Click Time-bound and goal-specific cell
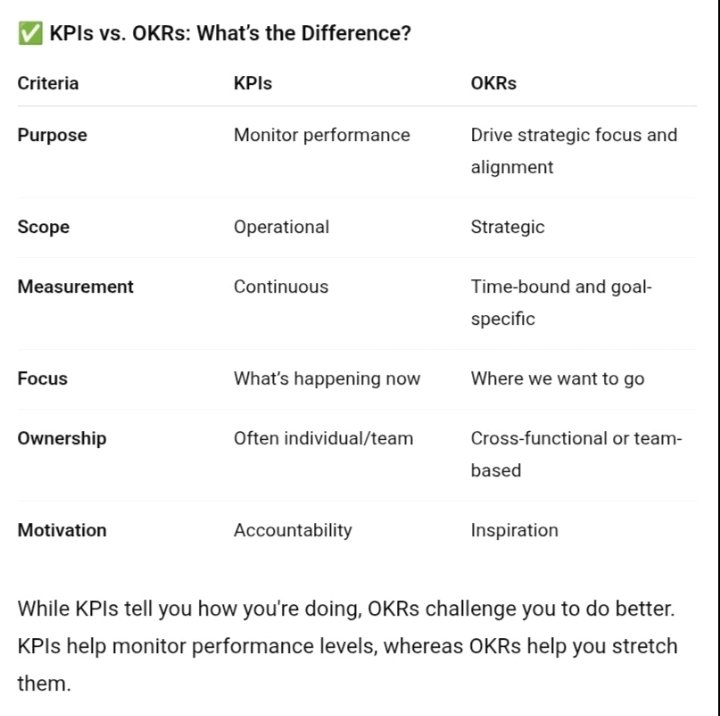The width and height of the screenshot is (720, 716). coord(561,303)
